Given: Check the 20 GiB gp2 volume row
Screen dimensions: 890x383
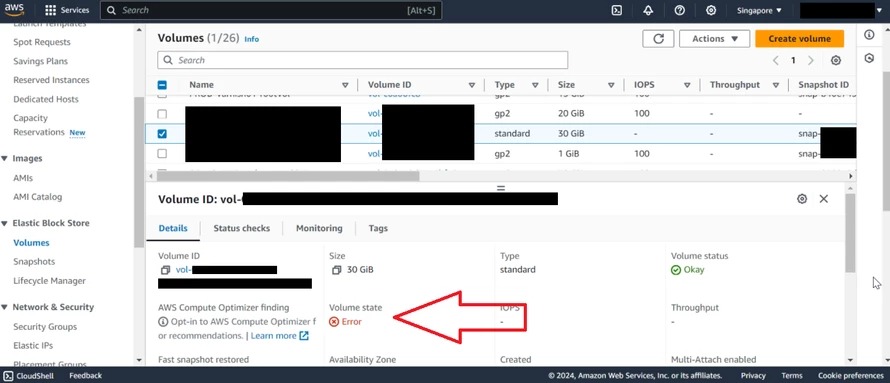Looking at the screenshot, I should (162, 114).
